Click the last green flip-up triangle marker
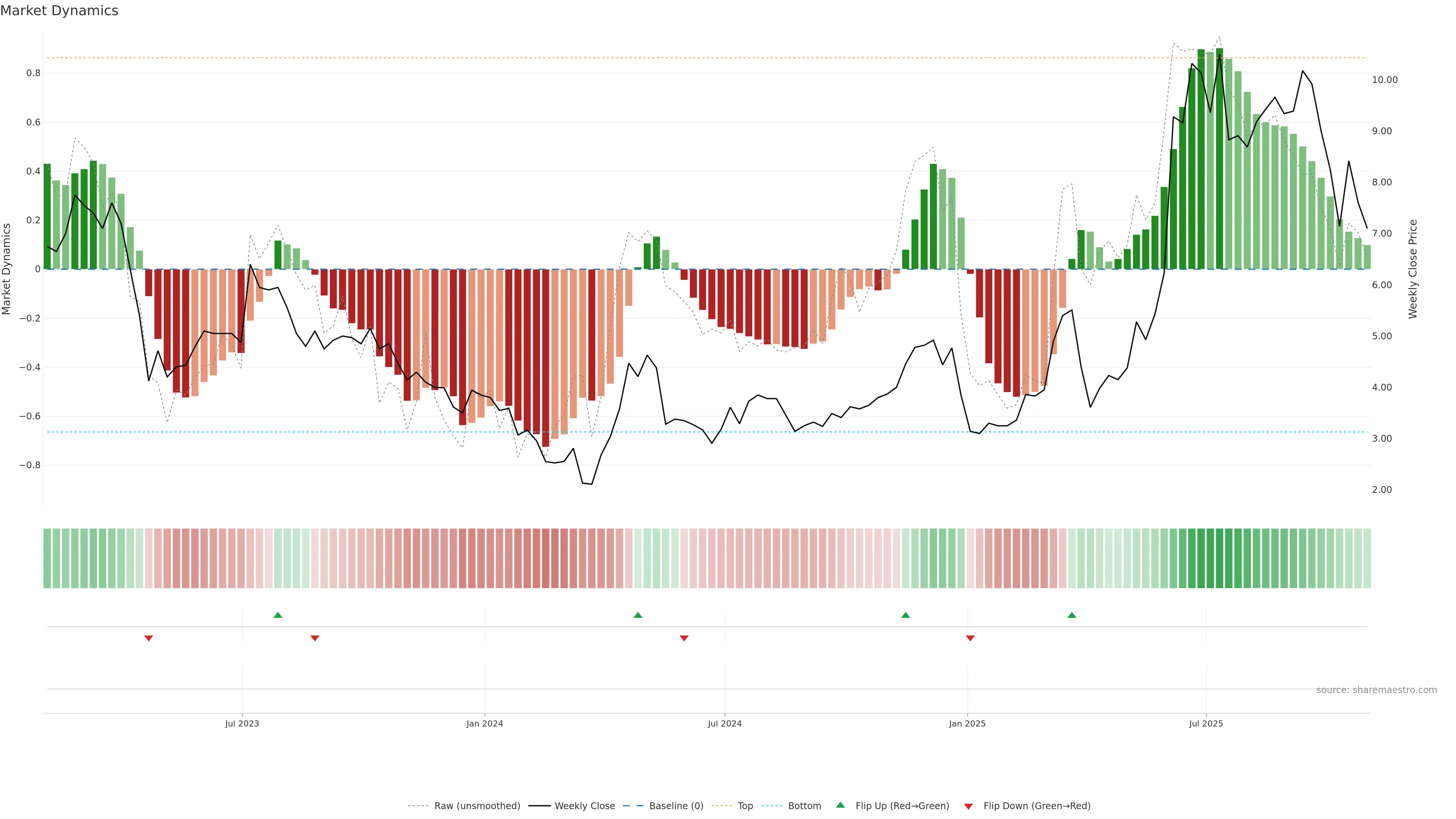 pyautogui.click(x=1072, y=615)
